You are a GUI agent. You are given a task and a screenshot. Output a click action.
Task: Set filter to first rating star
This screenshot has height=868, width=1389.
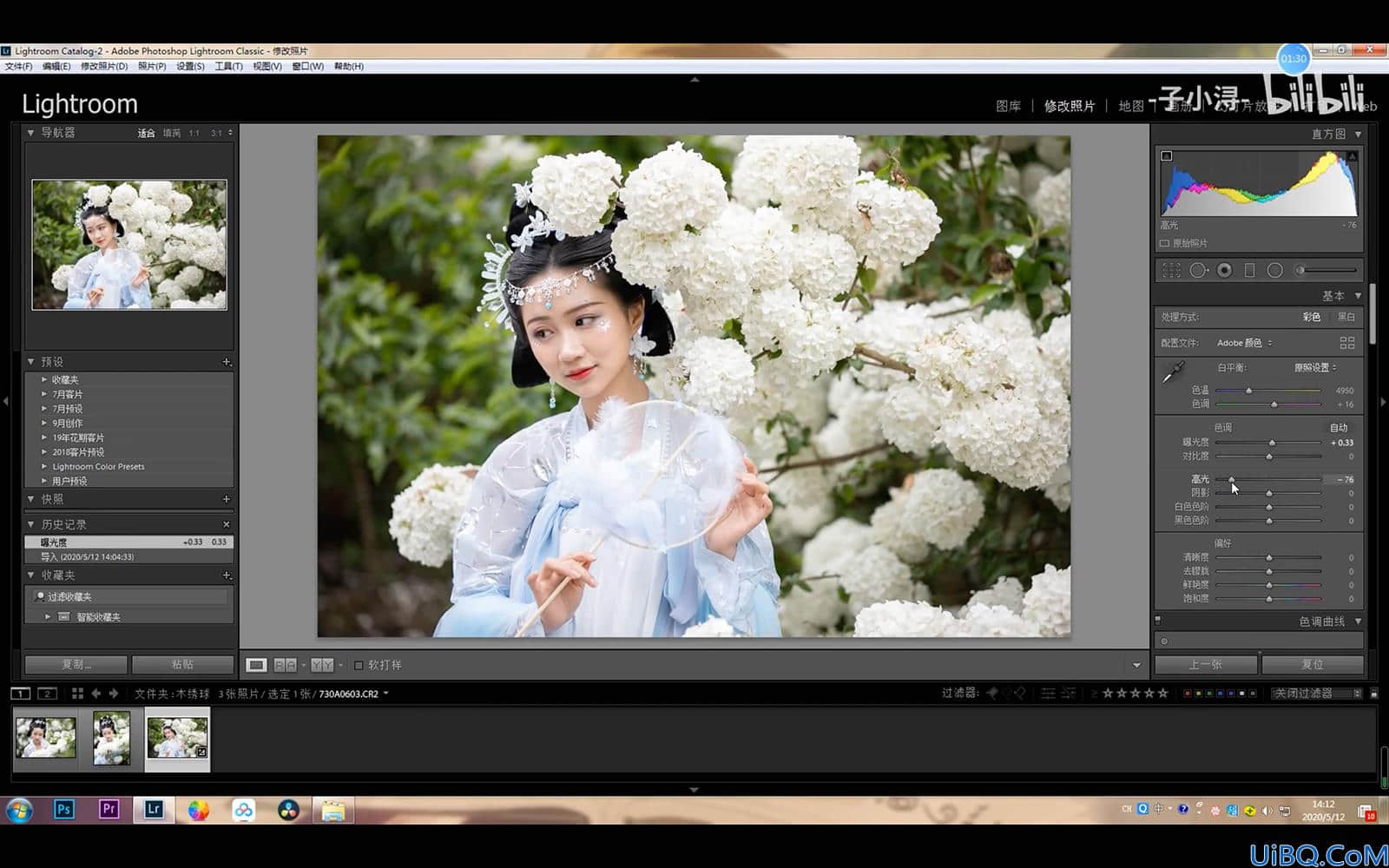tap(1108, 693)
